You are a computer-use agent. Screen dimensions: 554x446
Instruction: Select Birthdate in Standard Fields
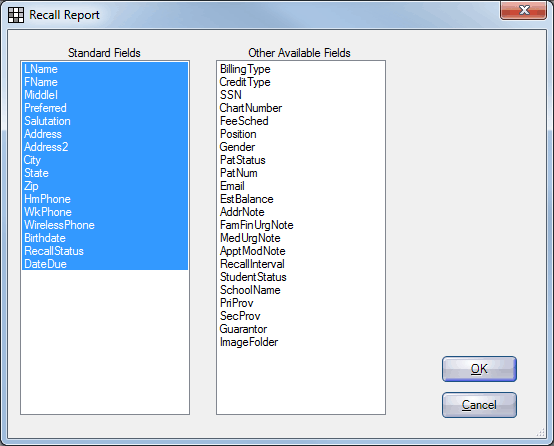[105, 238]
